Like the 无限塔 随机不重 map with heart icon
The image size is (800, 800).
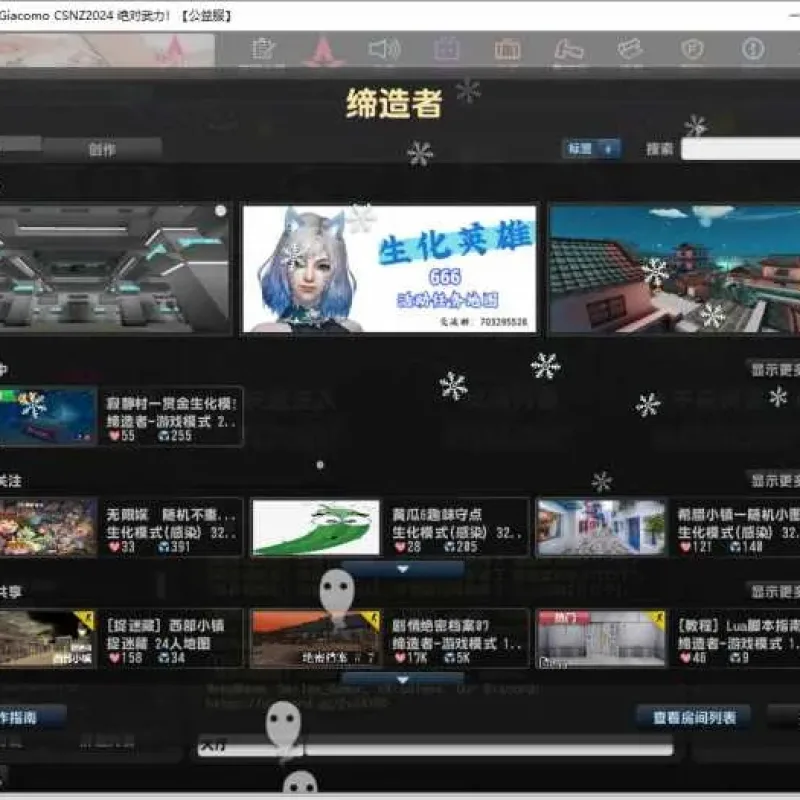click(114, 547)
